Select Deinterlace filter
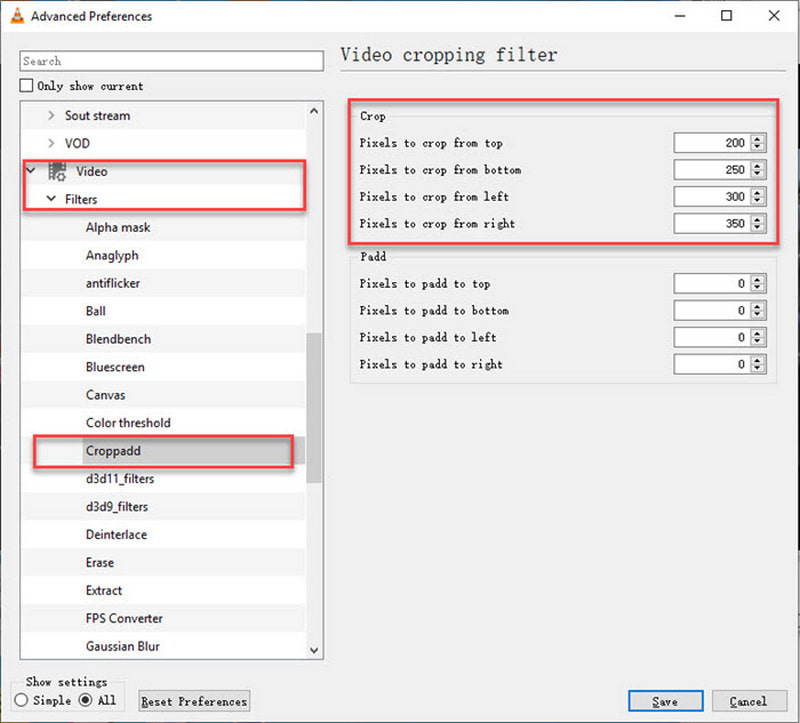Image resolution: width=800 pixels, height=723 pixels. pyautogui.click(x=116, y=534)
